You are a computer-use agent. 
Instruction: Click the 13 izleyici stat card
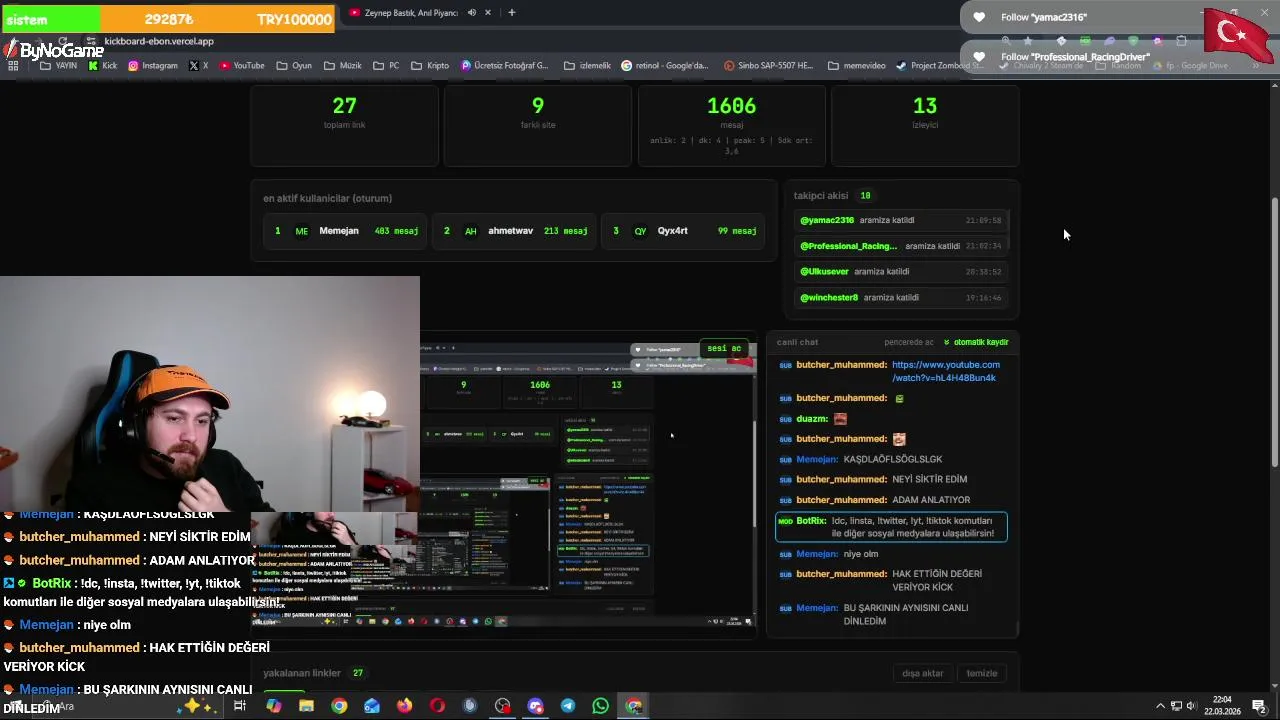point(925,125)
